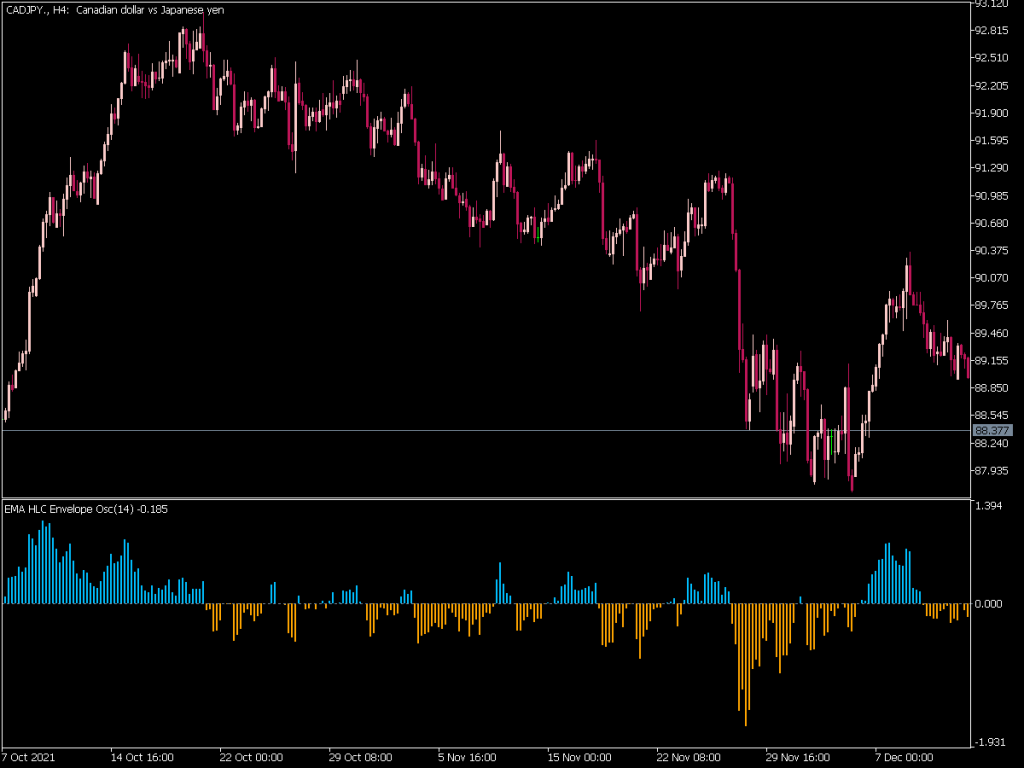Screen dimensions: 1024x768
Task: Toggle selection of the horizontal 88.377 price line
Action: coord(400,429)
